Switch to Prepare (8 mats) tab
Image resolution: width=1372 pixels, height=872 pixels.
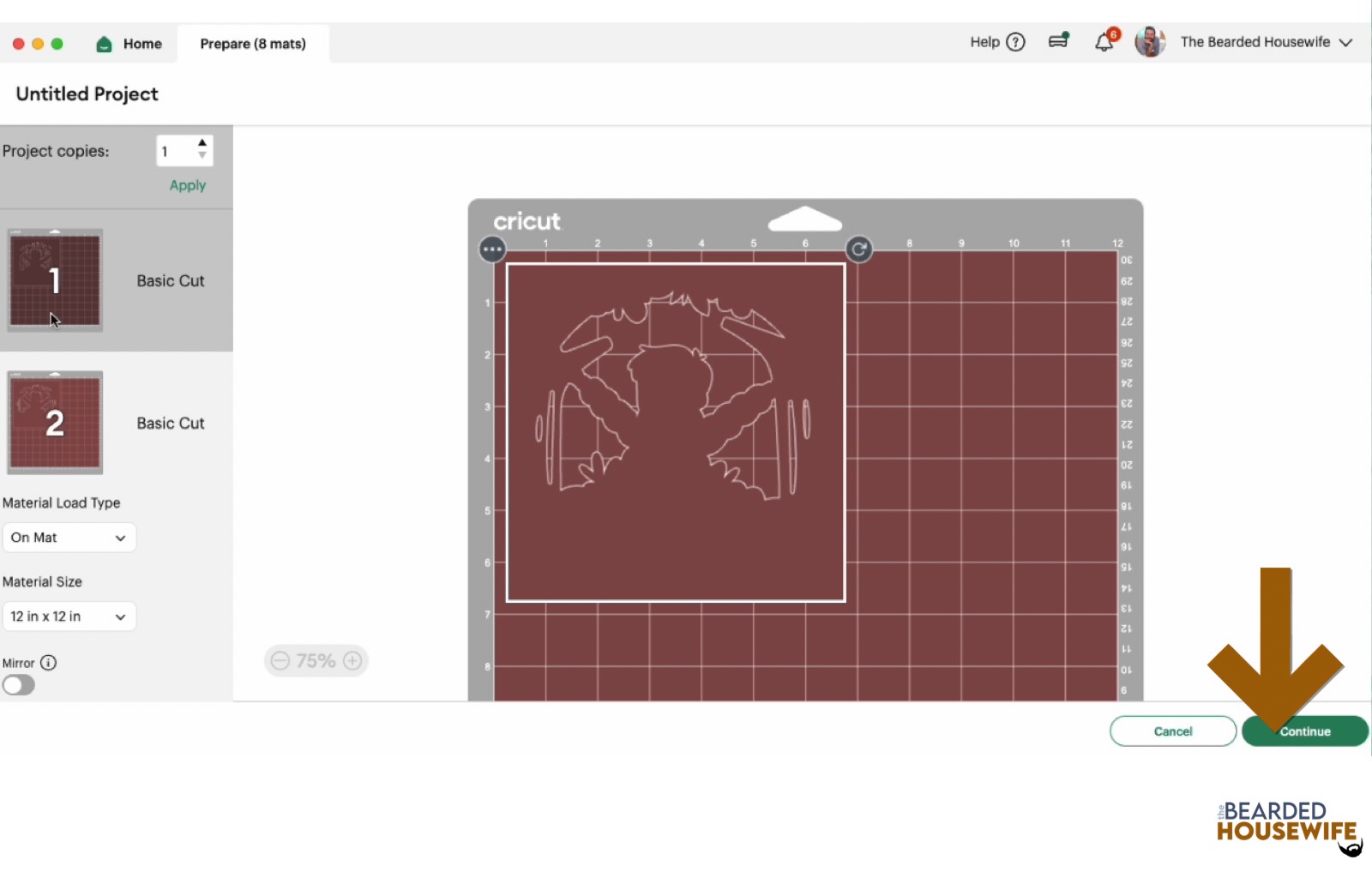click(253, 44)
